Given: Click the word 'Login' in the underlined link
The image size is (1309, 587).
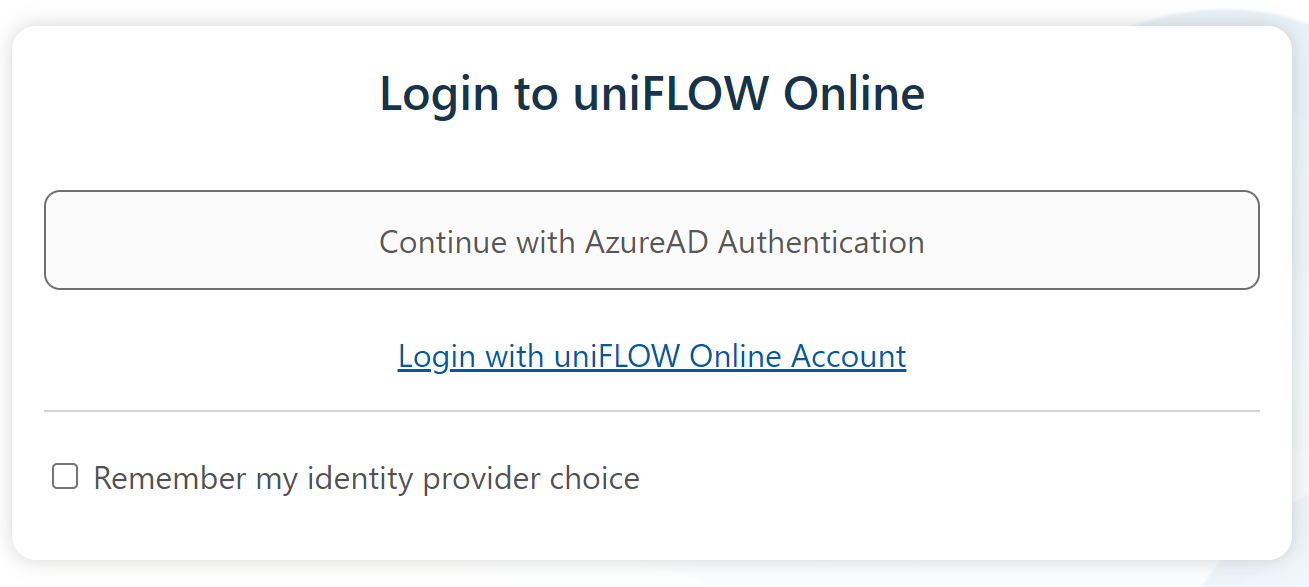Looking at the screenshot, I should pos(436,356).
